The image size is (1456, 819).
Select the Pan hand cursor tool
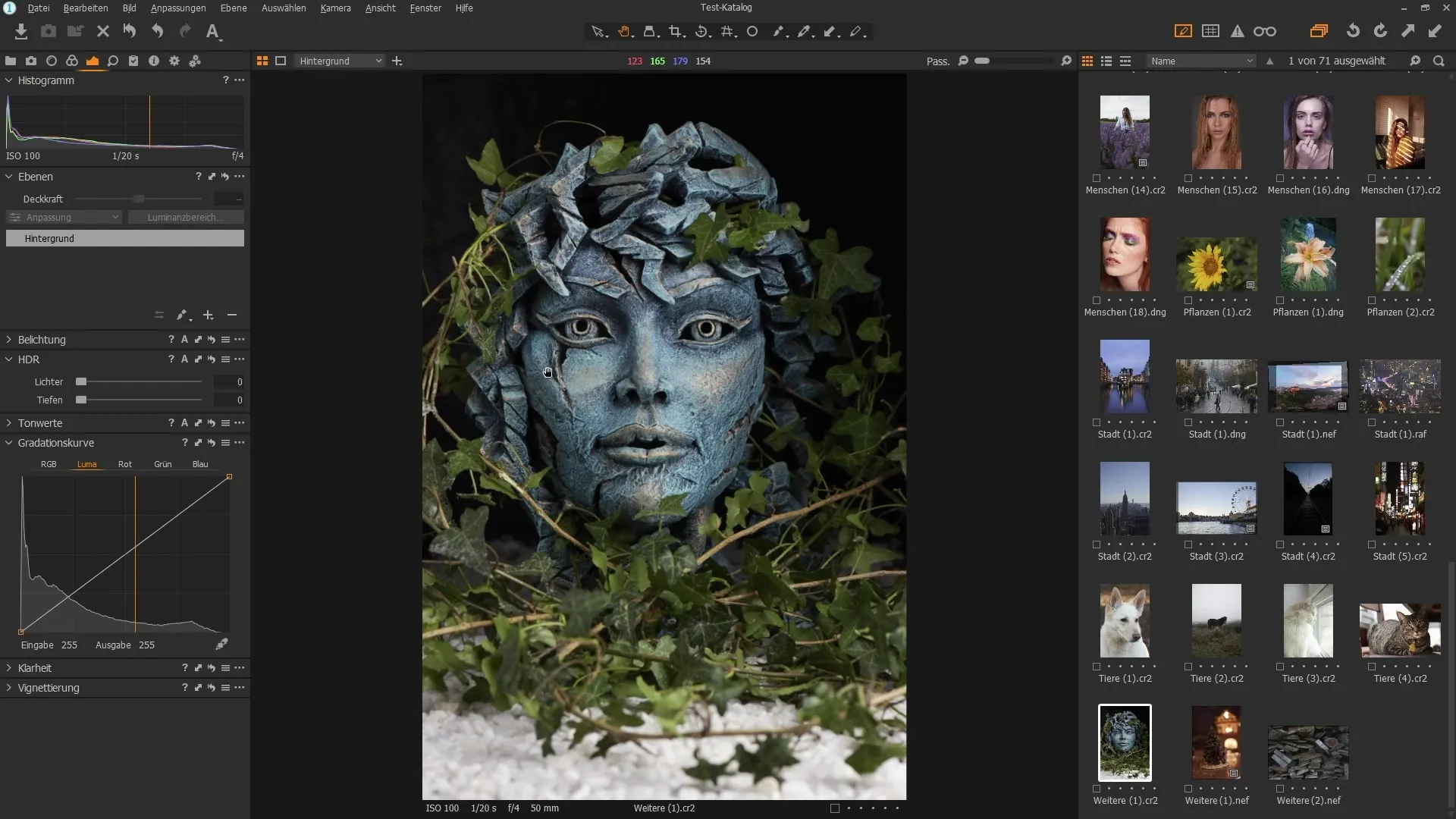[625, 31]
